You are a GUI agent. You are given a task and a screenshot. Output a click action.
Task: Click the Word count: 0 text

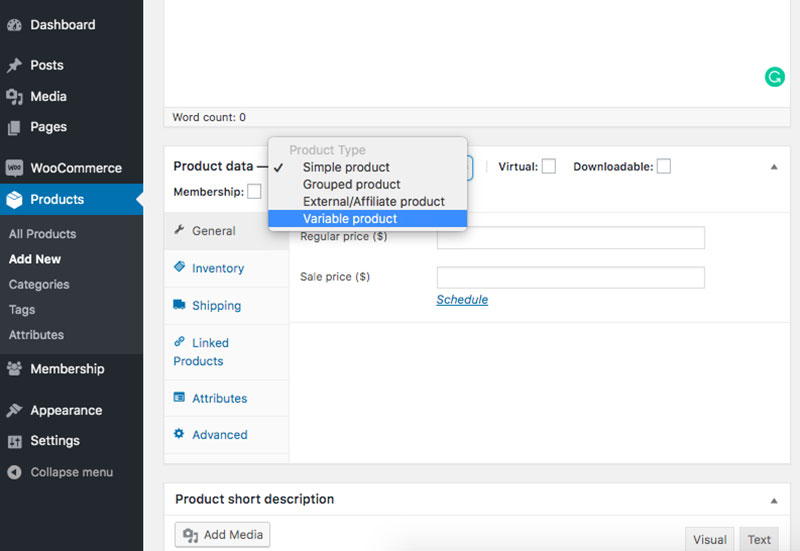(209, 117)
